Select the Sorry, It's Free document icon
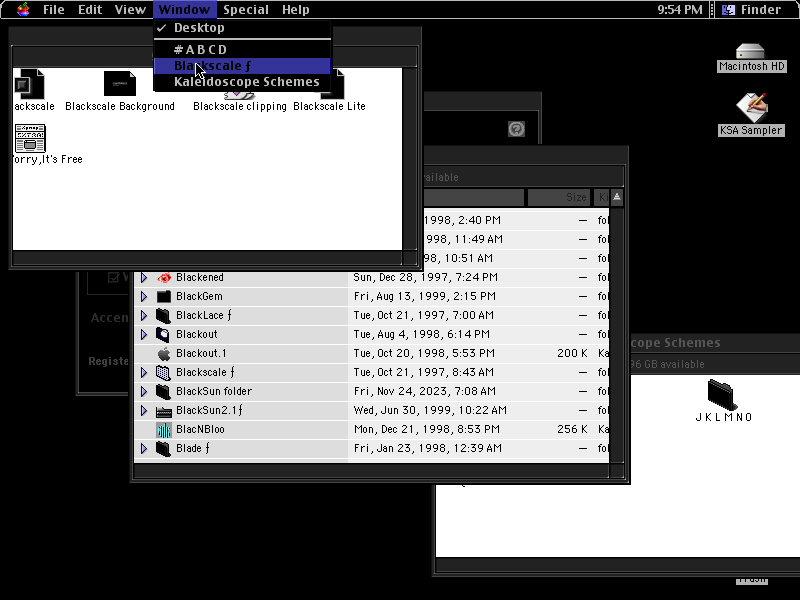The image size is (800, 600). 30,138
